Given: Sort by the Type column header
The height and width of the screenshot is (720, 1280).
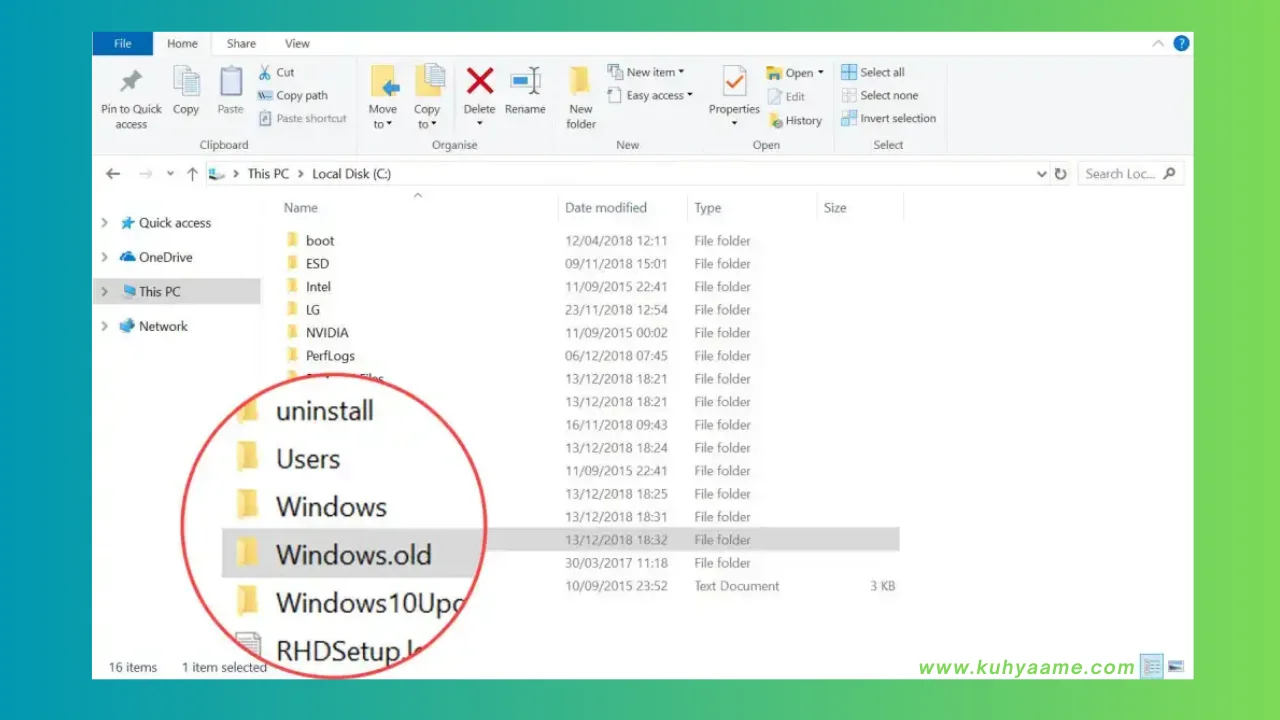Looking at the screenshot, I should [708, 208].
